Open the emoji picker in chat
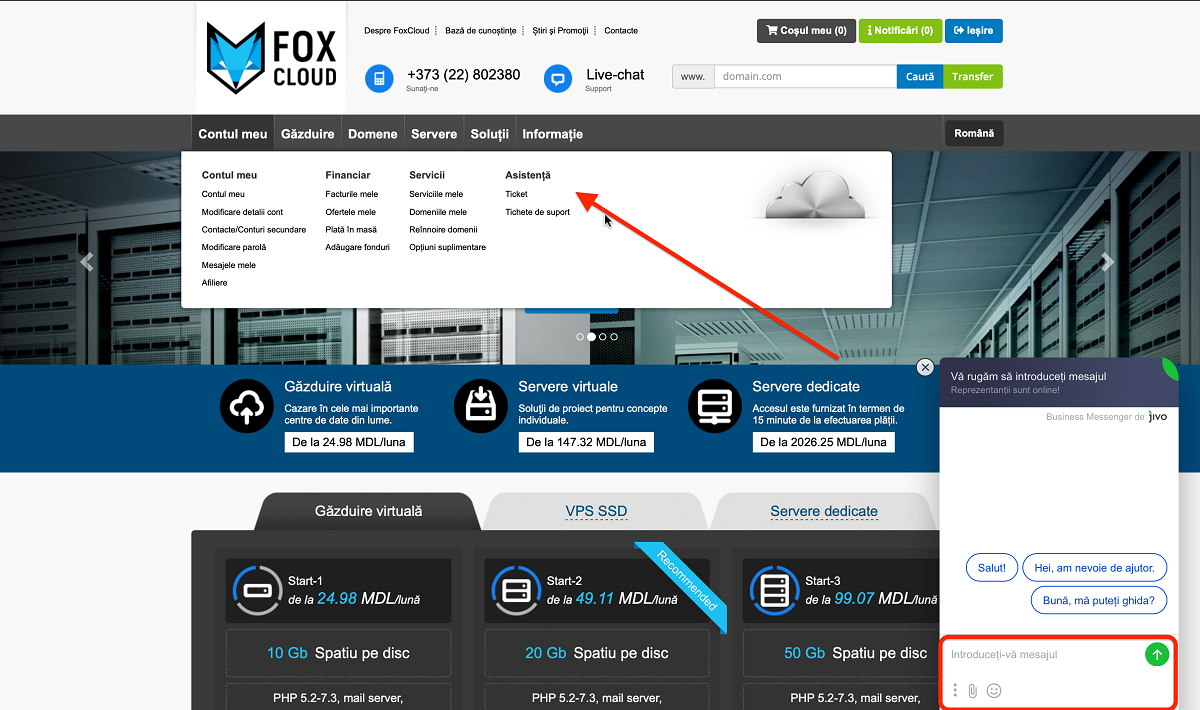Viewport: 1200px width, 710px height. (x=994, y=690)
